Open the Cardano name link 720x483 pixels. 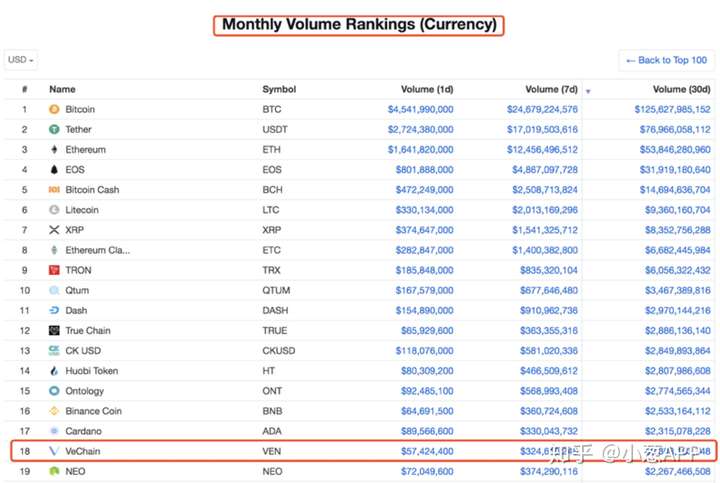[84, 431]
